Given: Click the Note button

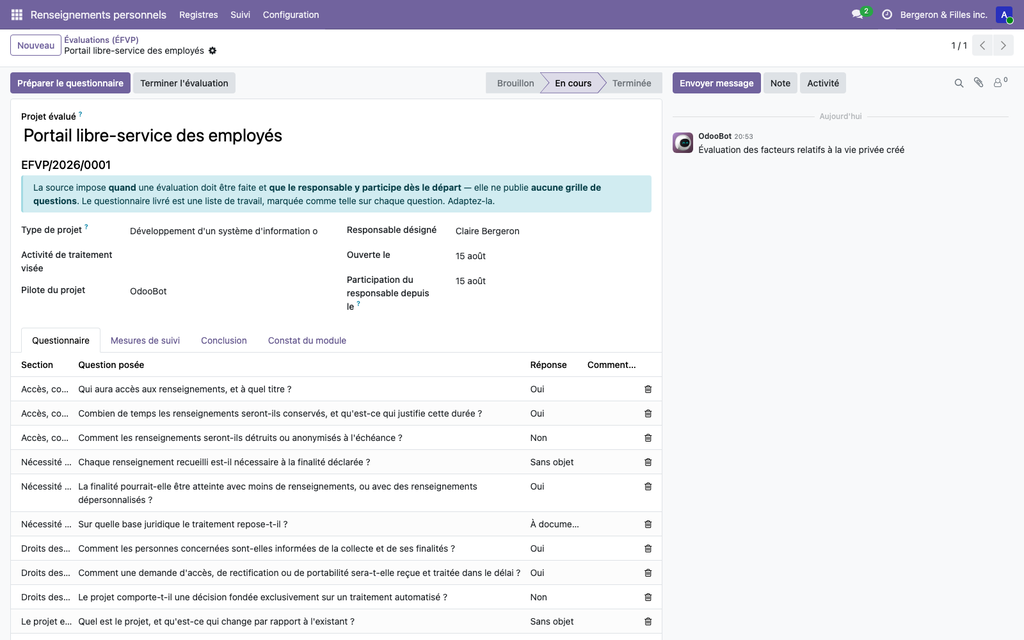Looking at the screenshot, I should tap(780, 83).
